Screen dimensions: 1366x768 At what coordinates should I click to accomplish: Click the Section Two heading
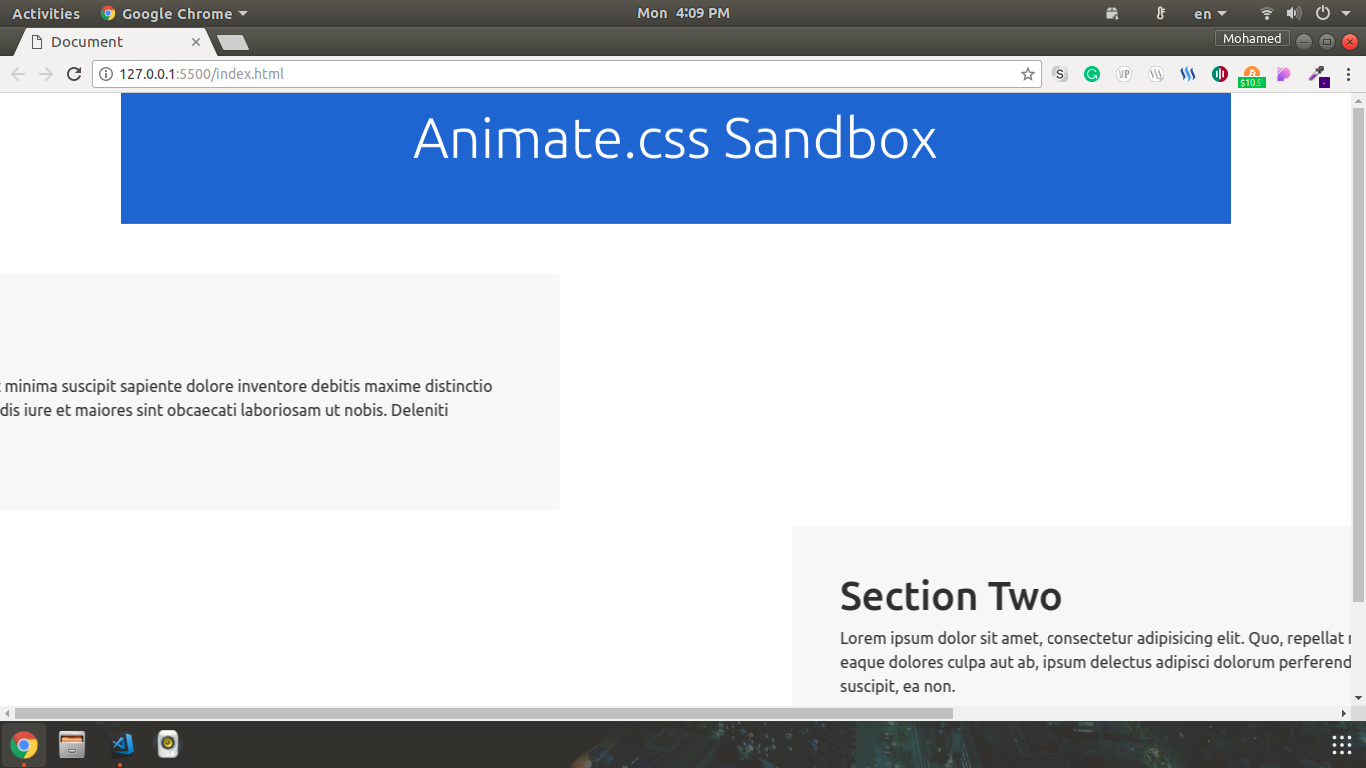coord(951,597)
